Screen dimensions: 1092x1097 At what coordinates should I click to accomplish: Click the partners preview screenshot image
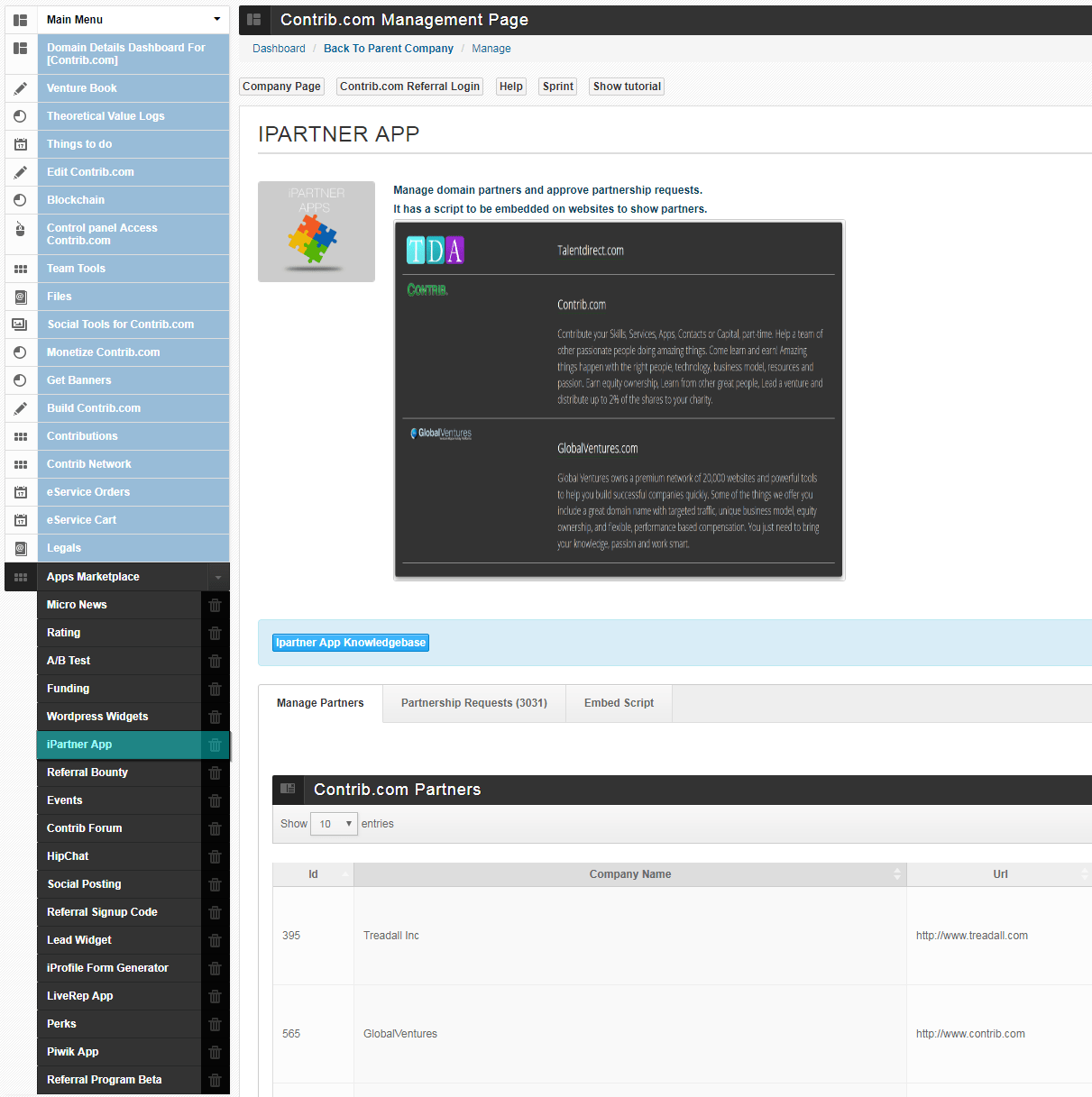pos(619,400)
